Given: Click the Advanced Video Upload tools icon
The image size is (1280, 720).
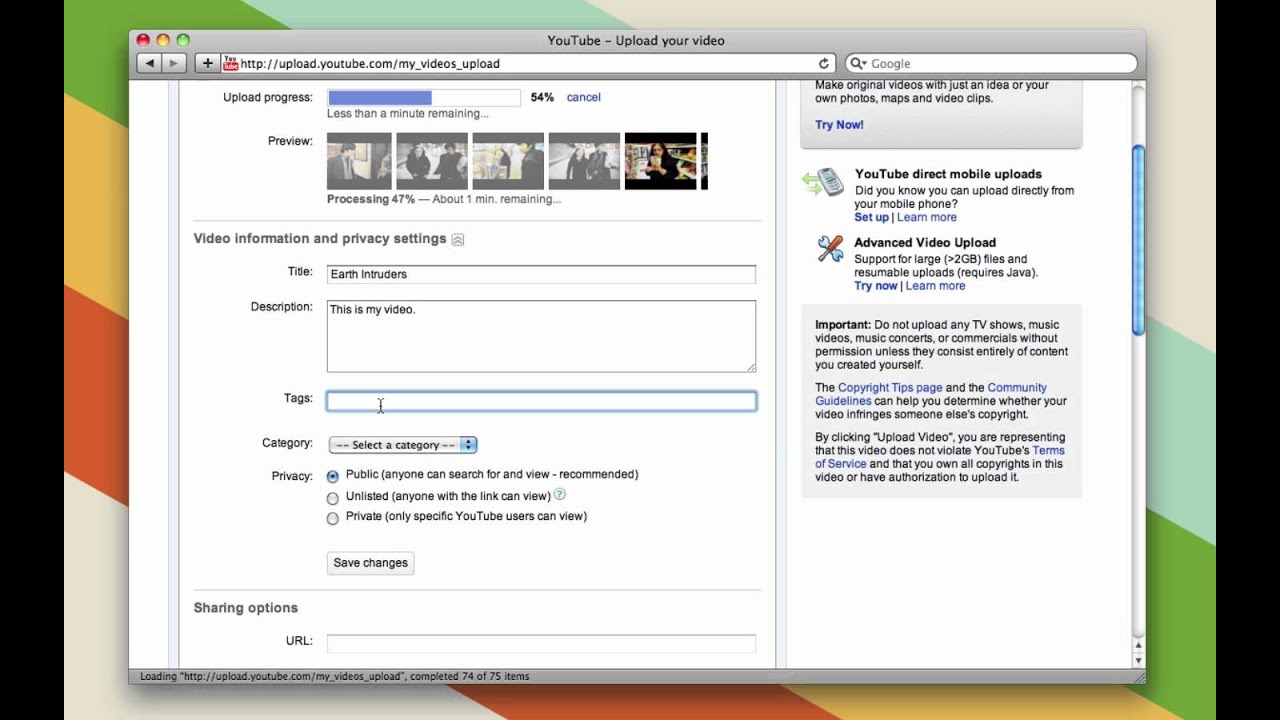Looking at the screenshot, I should [x=830, y=248].
